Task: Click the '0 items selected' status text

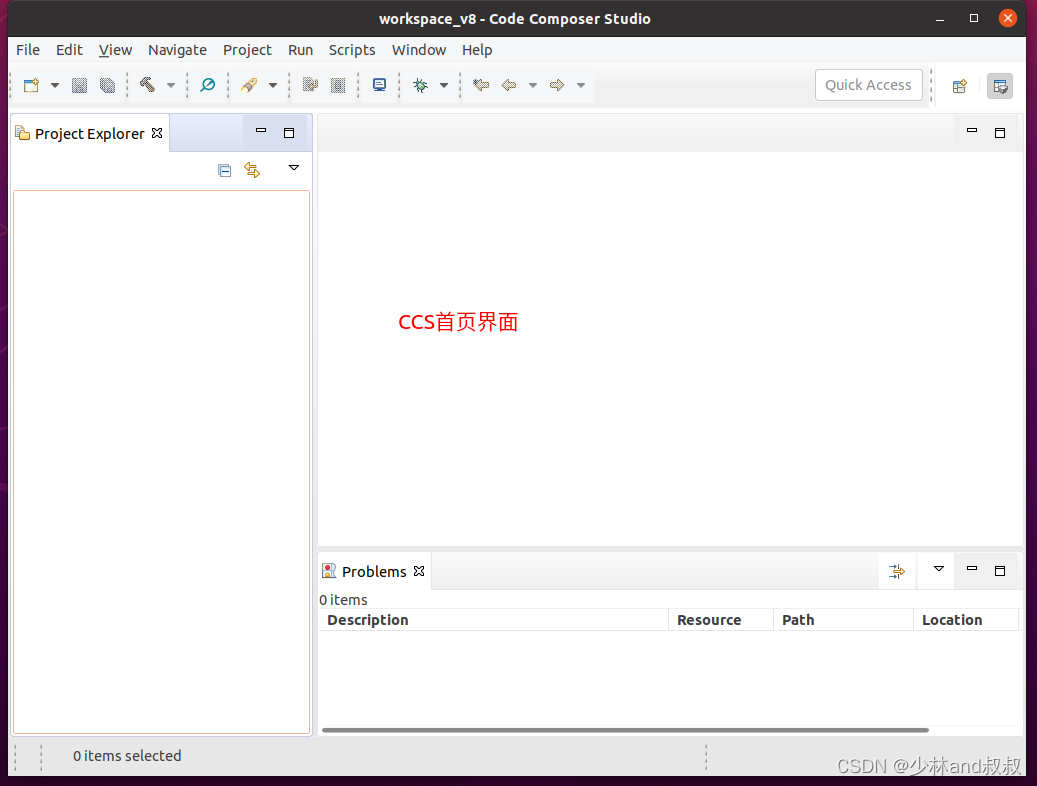Action: click(x=127, y=756)
